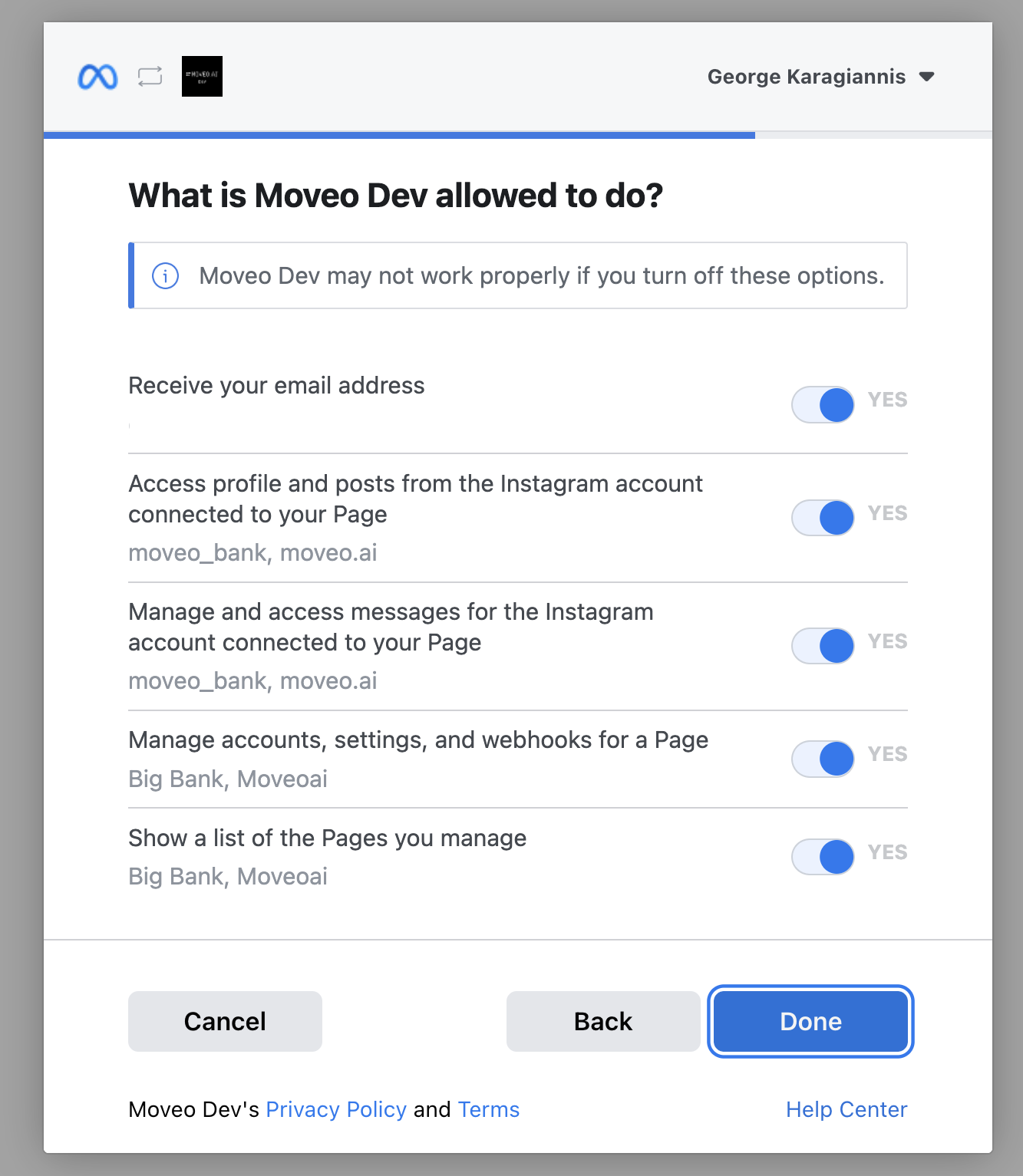Image resolution: width=1023 pixels, height=1176 pixels.
Task: Click the blue step progress bar
Action: click(x=399, y=135)
